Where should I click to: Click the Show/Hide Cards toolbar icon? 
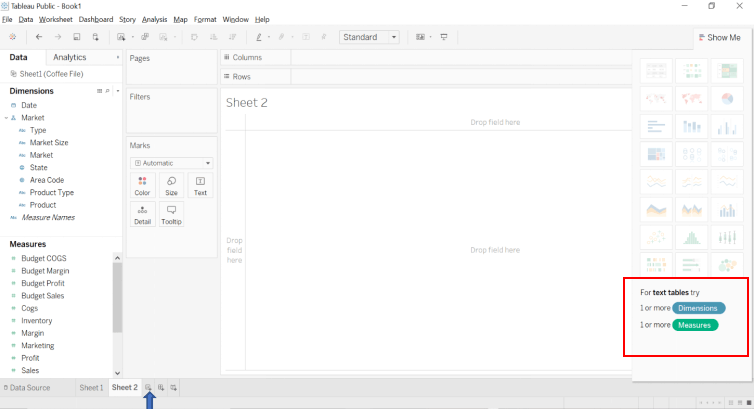click(420, 37)
